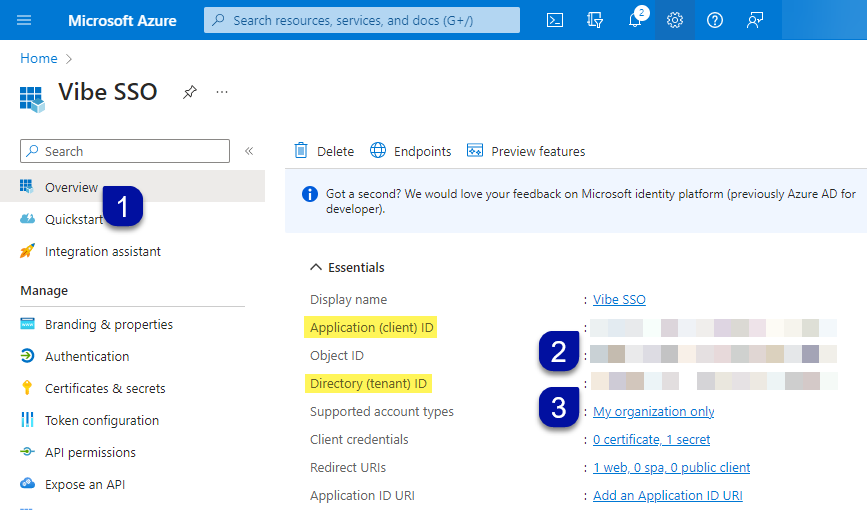The height and width of the screenshot is (510, 867).
Task: Click the Directory (tenant) ID label
Action: click(368, 383)
